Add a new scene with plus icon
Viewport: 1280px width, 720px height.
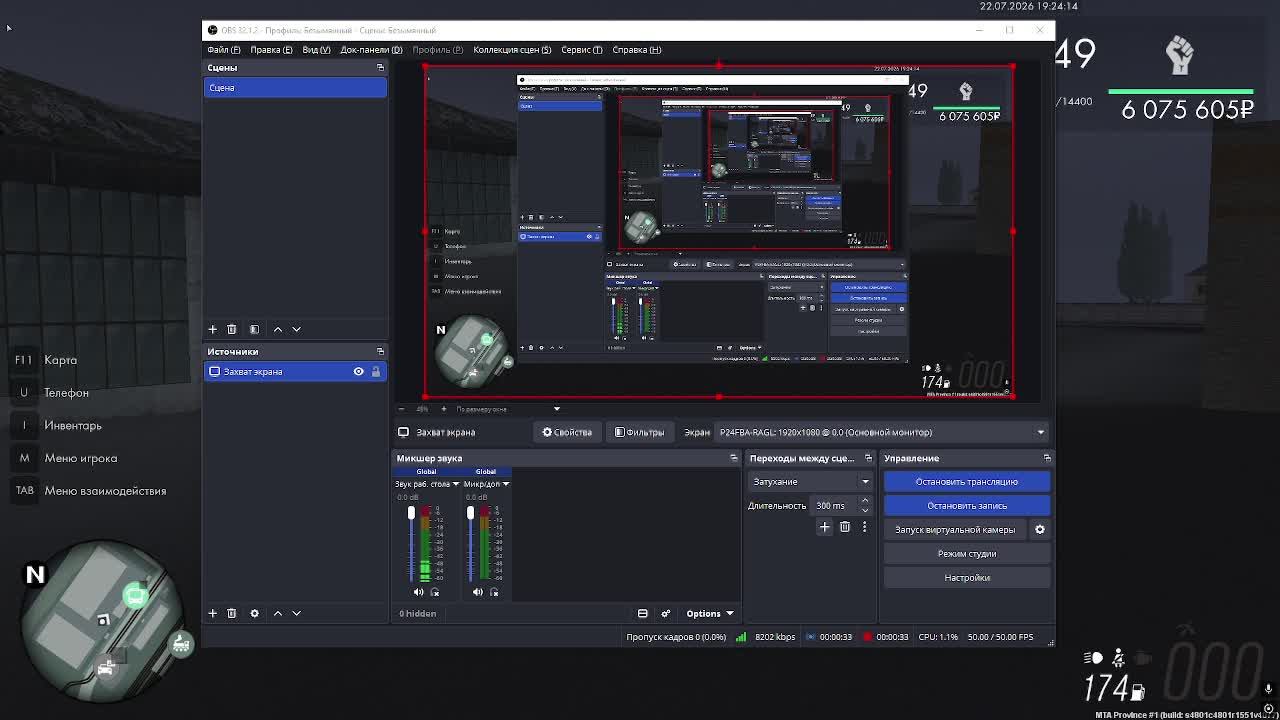point(212,329)
